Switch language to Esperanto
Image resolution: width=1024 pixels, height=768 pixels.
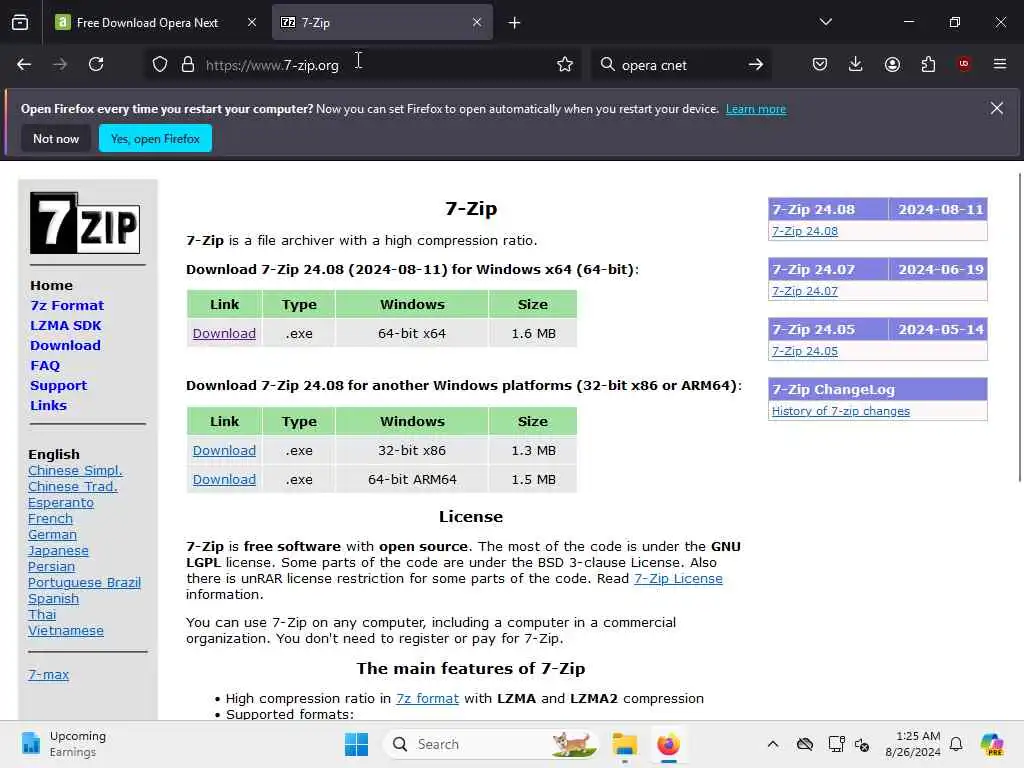[61, 503]
